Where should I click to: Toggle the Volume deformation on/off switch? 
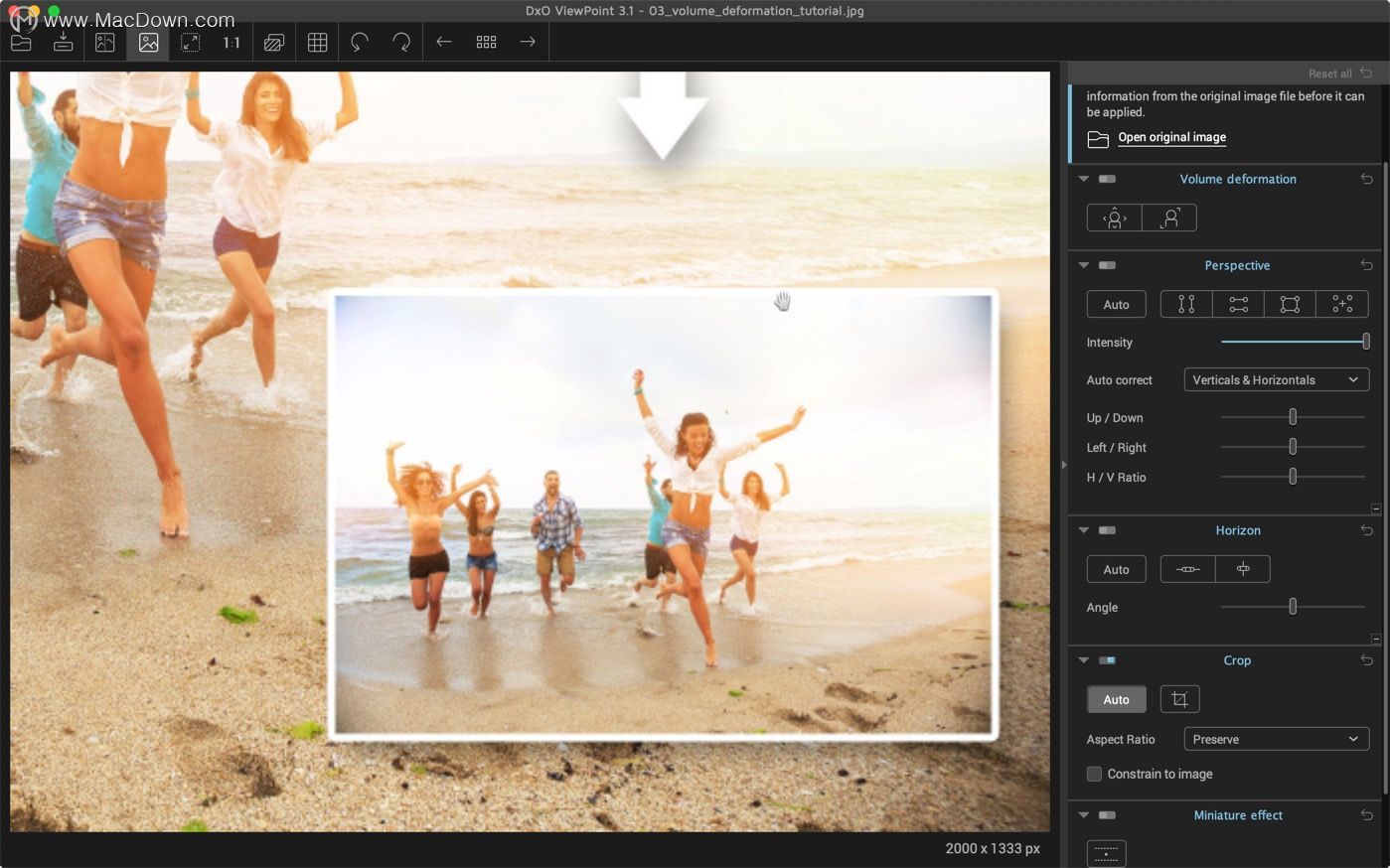click(x=1107, y=179)
